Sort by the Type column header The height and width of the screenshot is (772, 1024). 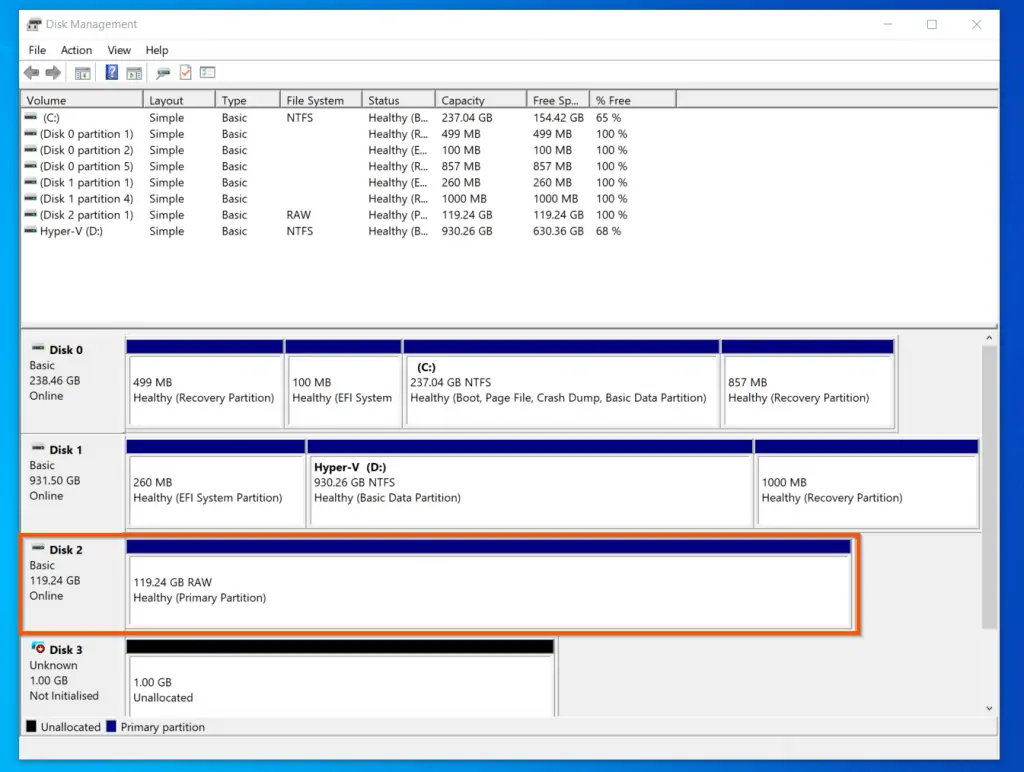click(x=248, y=100)
